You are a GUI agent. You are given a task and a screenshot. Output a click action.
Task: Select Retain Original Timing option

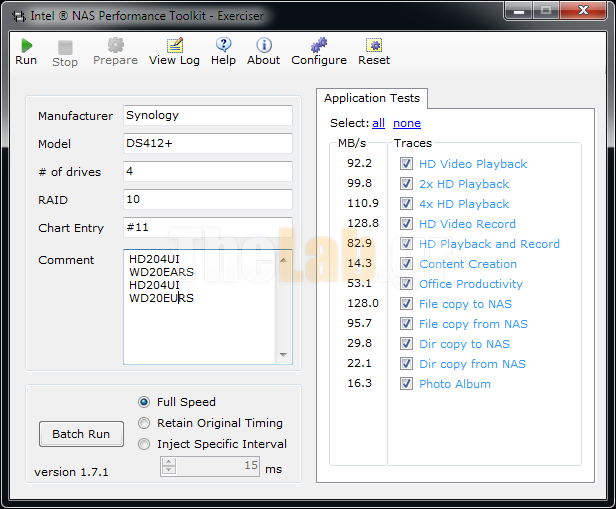pos(144,423)
